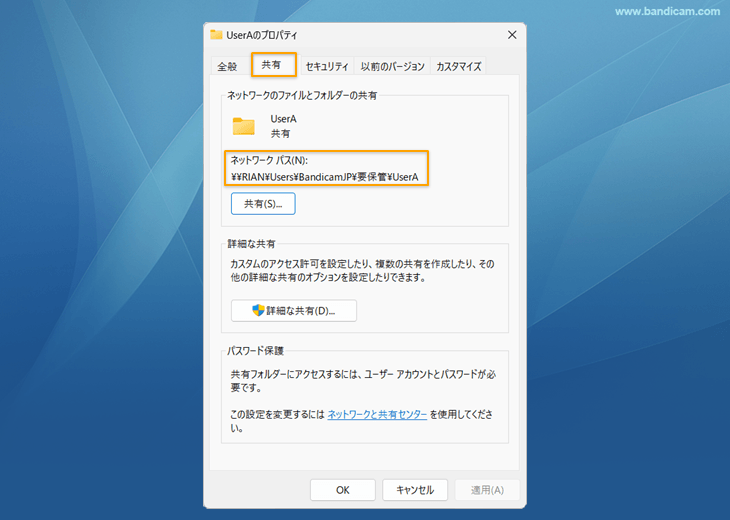Click the 共有(S)... button
730x520 pixels.
(263, 203)
